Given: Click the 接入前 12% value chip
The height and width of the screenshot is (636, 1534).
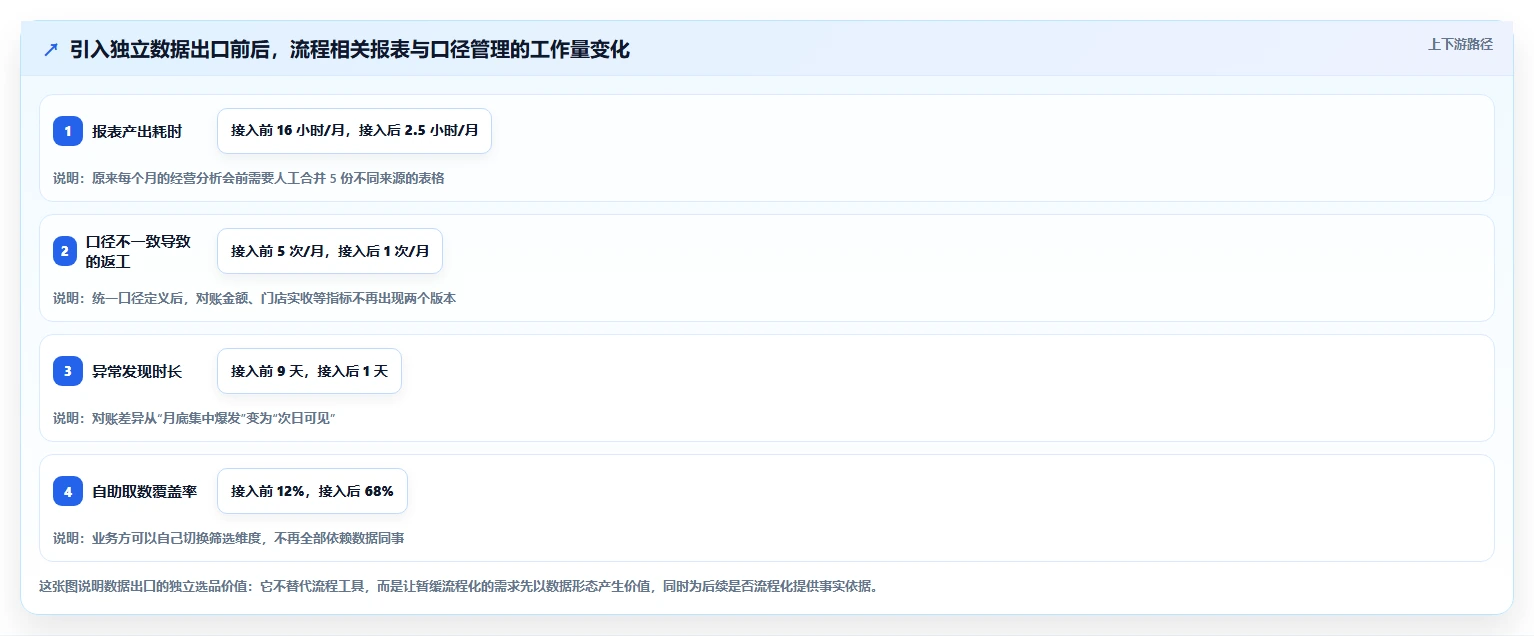Looking at the screenshot, I should pyautogui.click(x=312, y=491).
